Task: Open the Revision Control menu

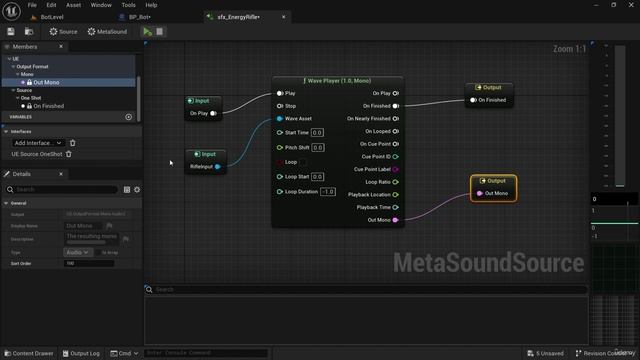Action: [605, 353]
